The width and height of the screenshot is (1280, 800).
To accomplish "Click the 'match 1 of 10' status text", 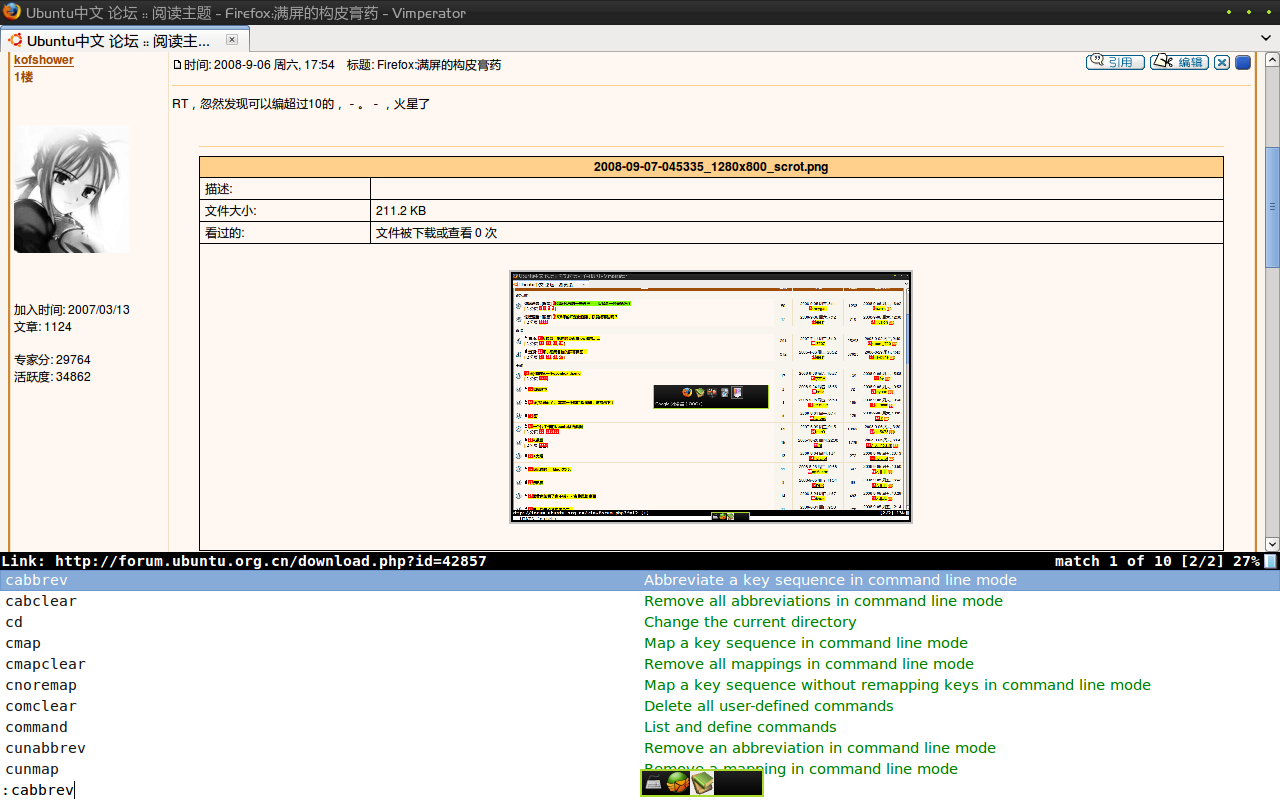I will point(1113,562).
